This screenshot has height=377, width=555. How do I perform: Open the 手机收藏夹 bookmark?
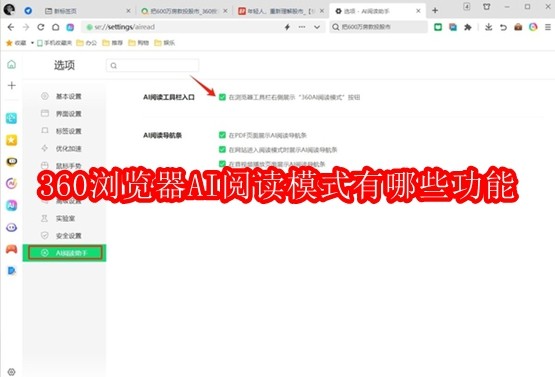click(54, 43)
